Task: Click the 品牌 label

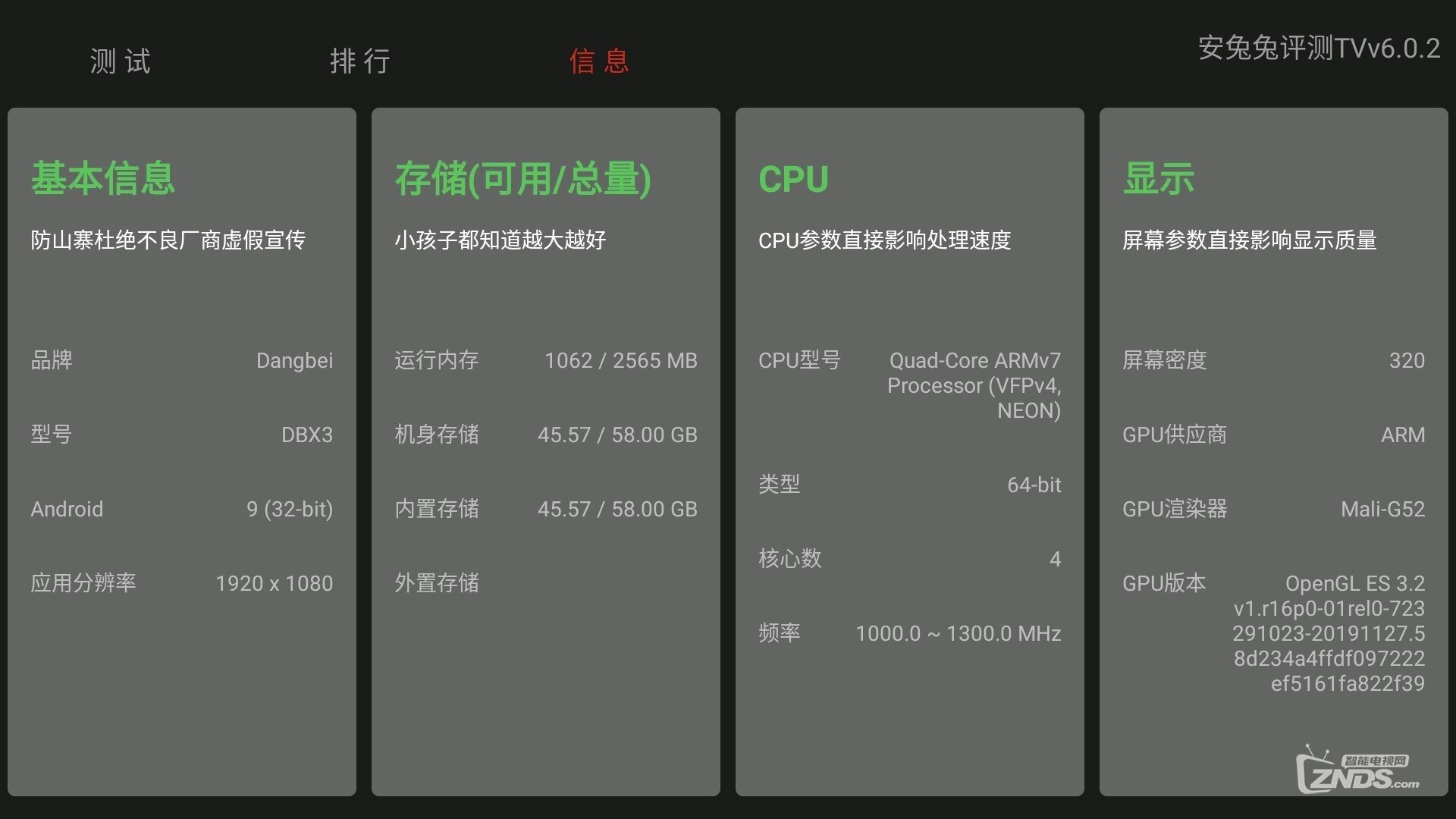Action: (52, 360)
